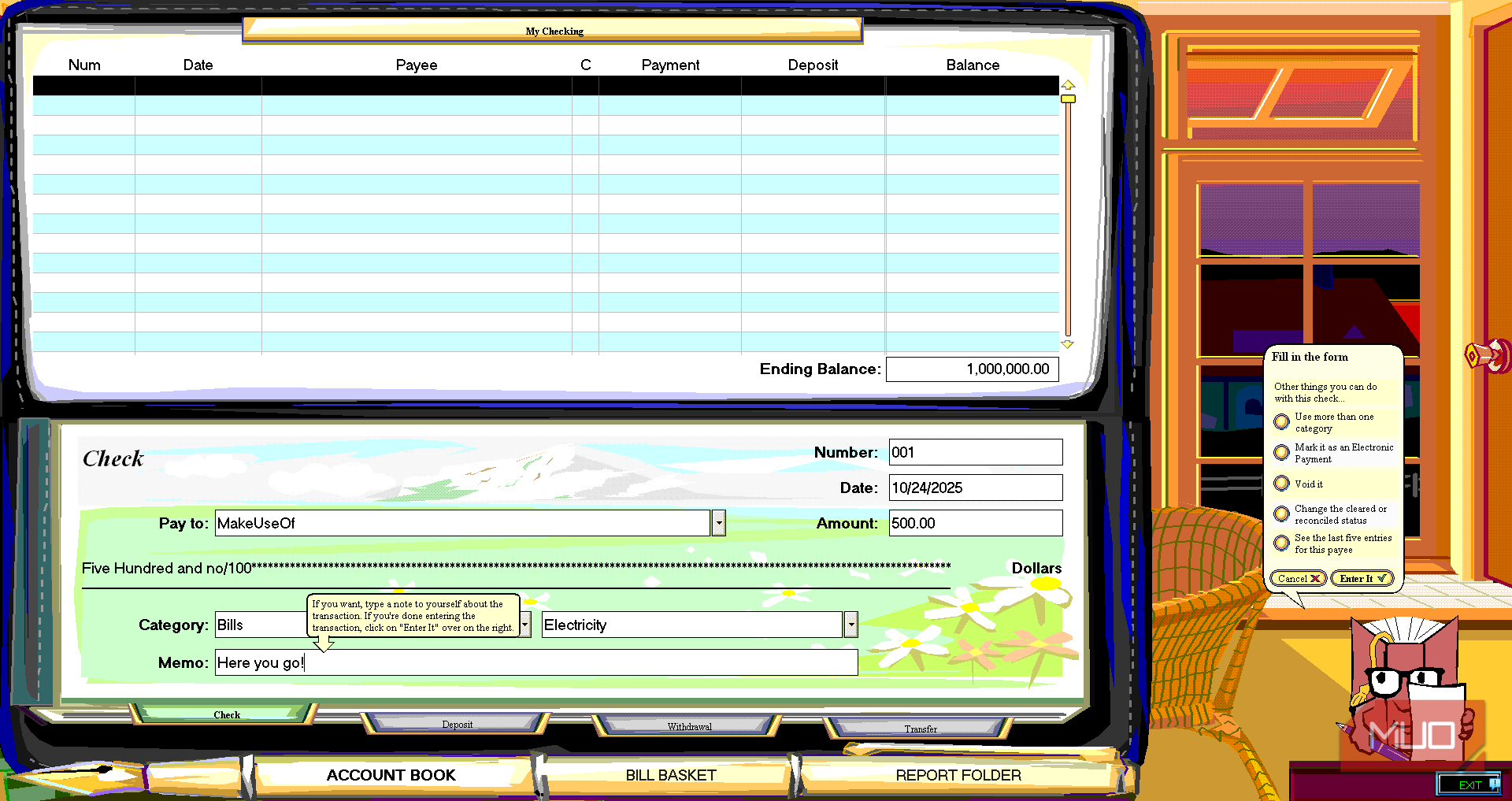Select Mark it as an Electronic Payment

pos(1282,452)
